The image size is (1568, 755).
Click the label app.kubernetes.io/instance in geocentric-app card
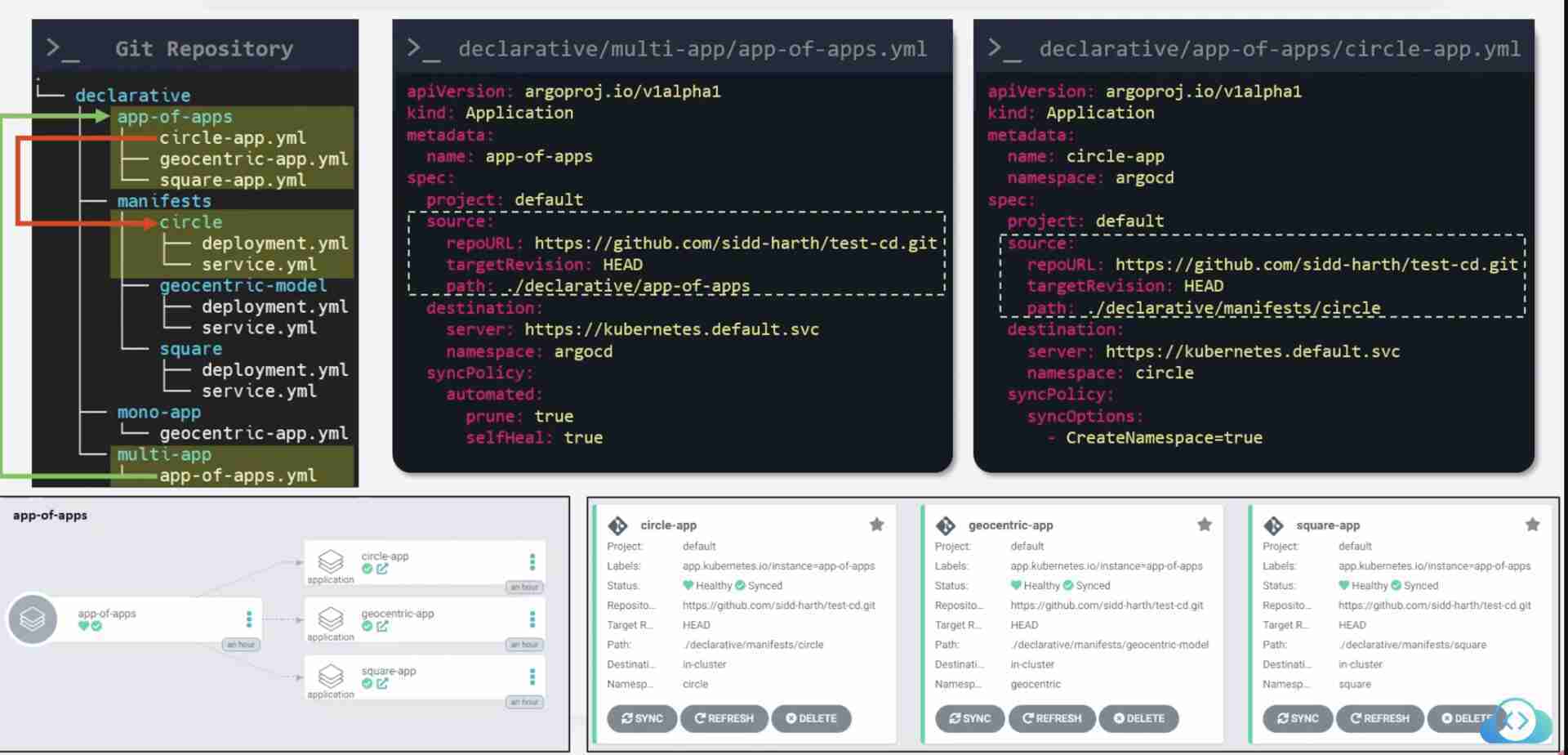(1107, 565)
